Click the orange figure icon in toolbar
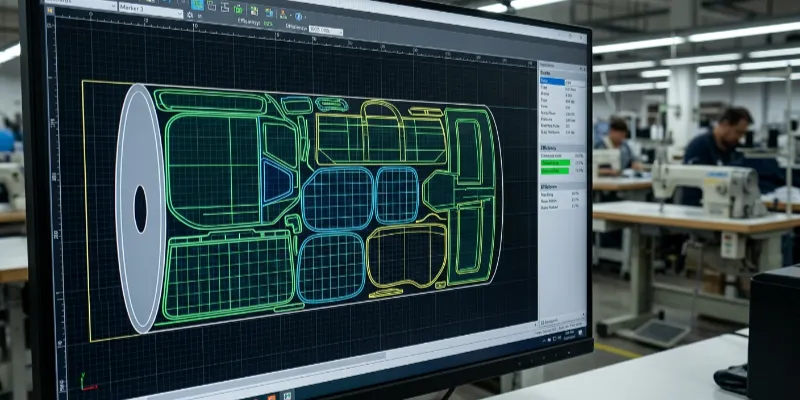Viewport: 800px width, 400px height. [283, 15]
